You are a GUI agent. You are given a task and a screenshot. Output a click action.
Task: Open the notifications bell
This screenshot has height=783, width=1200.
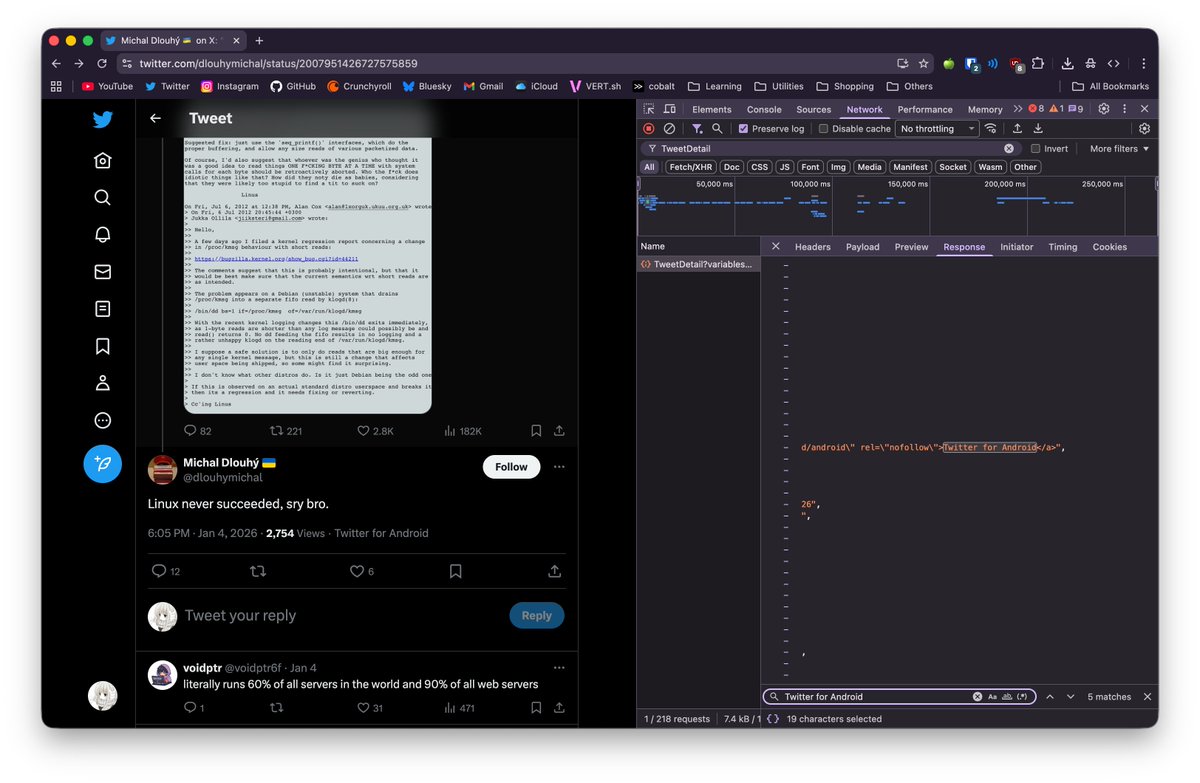click(102, 234)
